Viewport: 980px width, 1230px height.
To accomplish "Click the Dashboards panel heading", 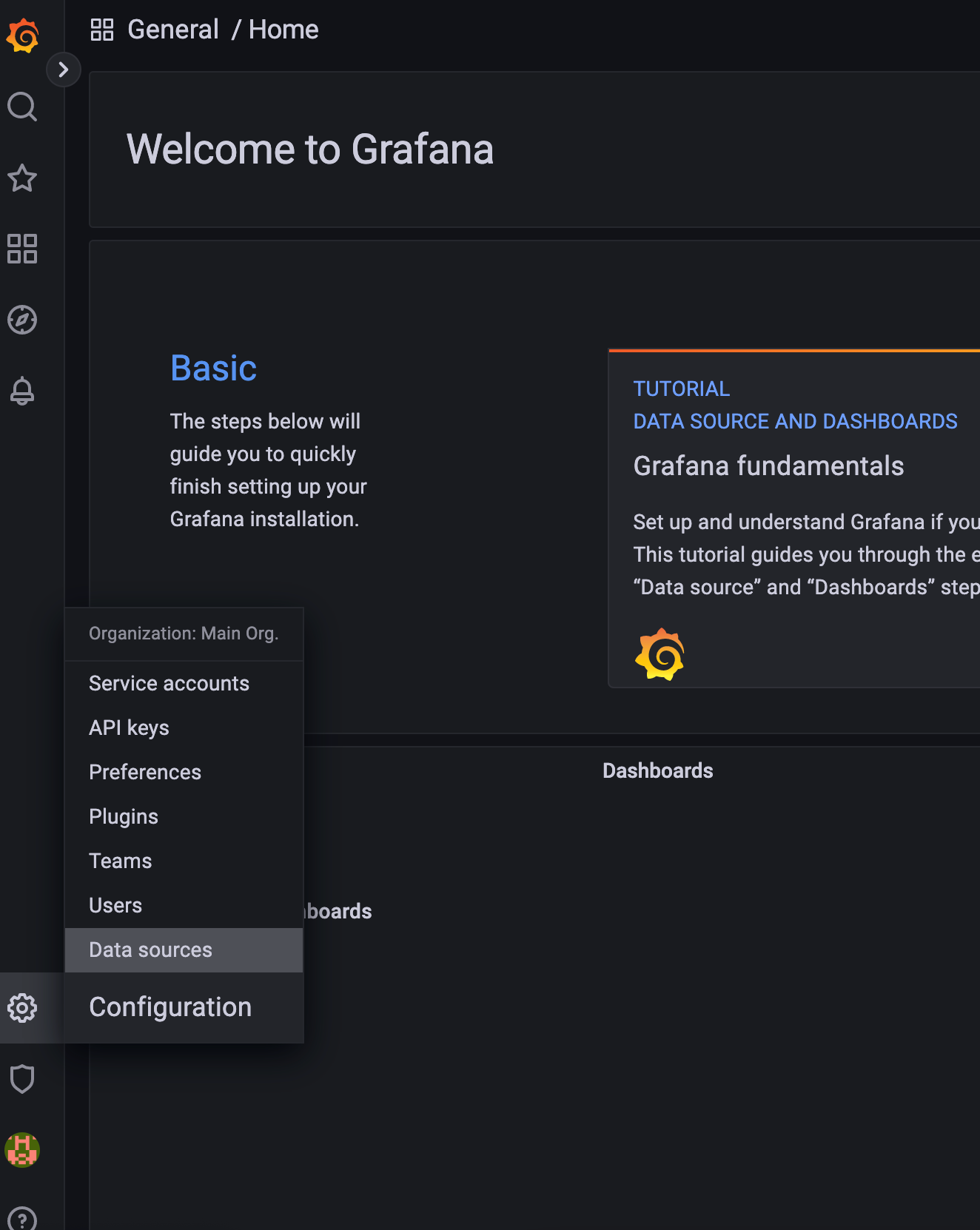I will click(658, 770).
